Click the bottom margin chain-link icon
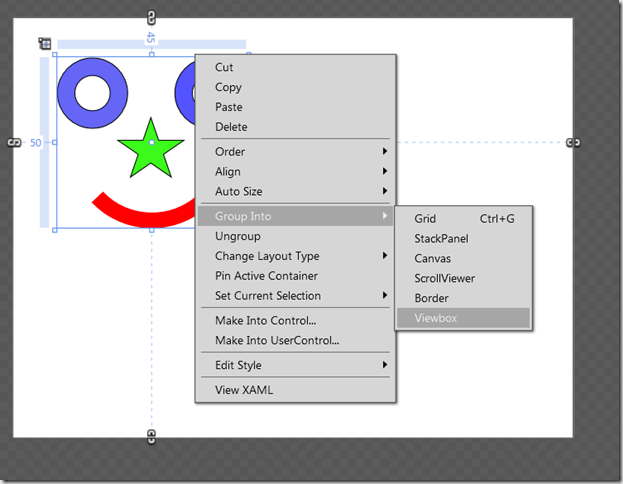 tap(151, 437)
